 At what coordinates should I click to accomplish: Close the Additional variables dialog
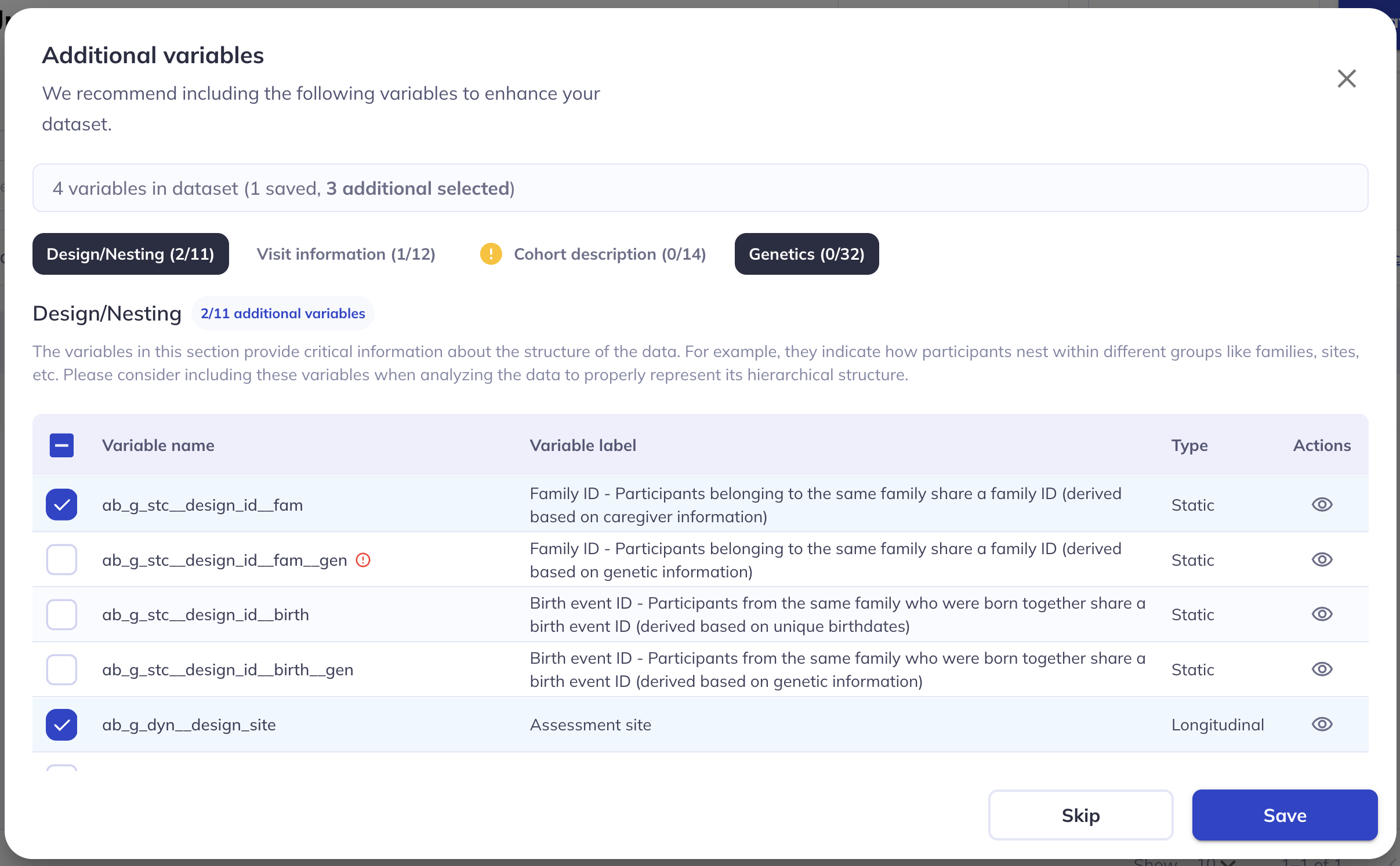tap(1346, 78)
